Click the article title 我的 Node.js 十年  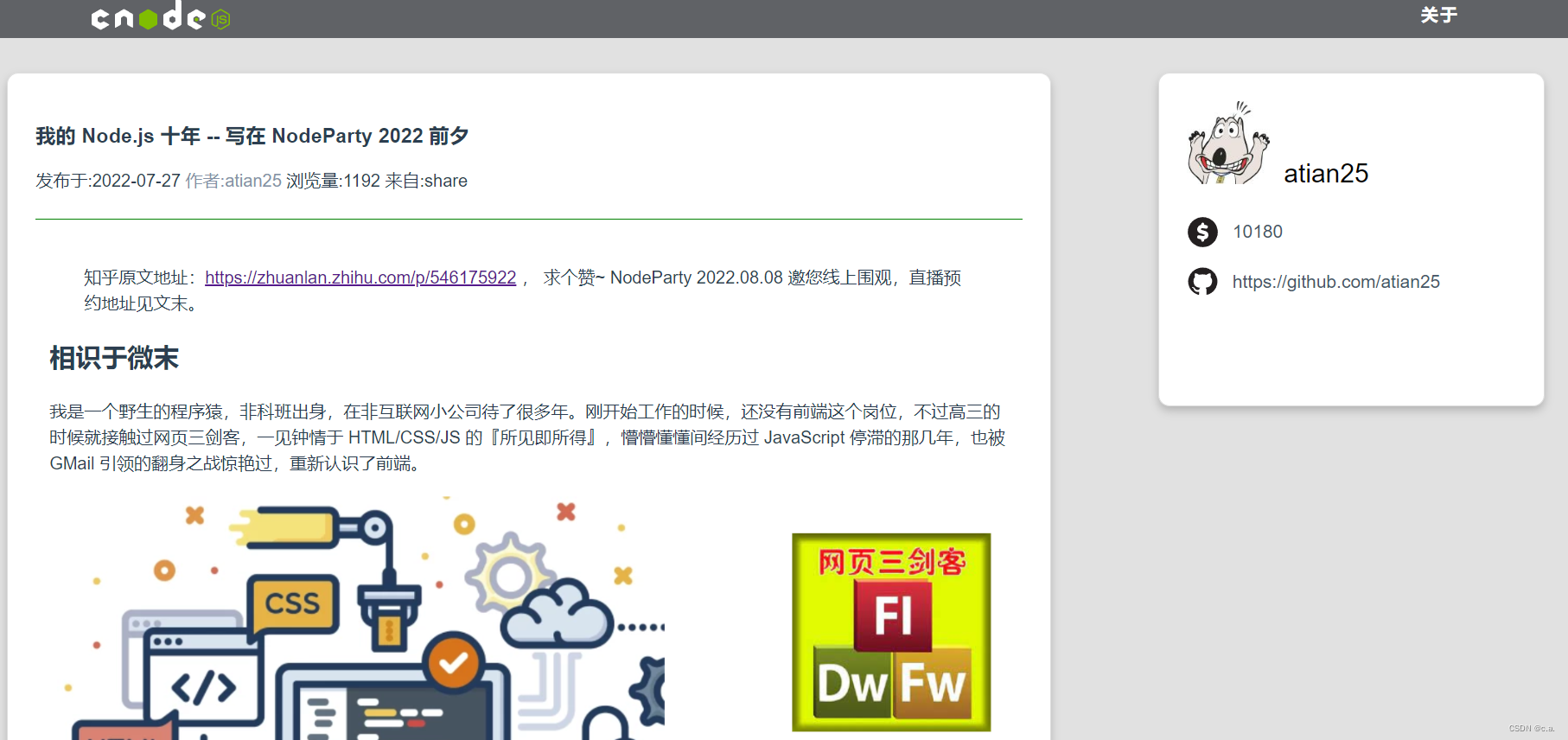point(252,136)
